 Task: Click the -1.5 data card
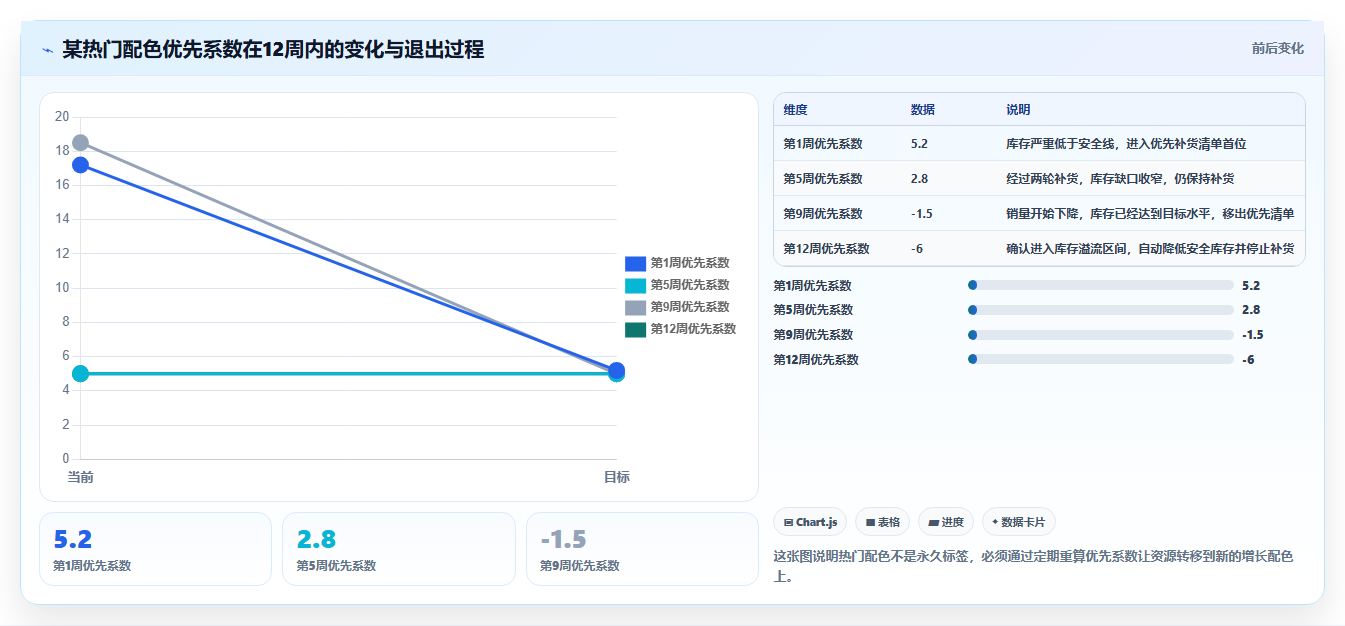(642, 549)
